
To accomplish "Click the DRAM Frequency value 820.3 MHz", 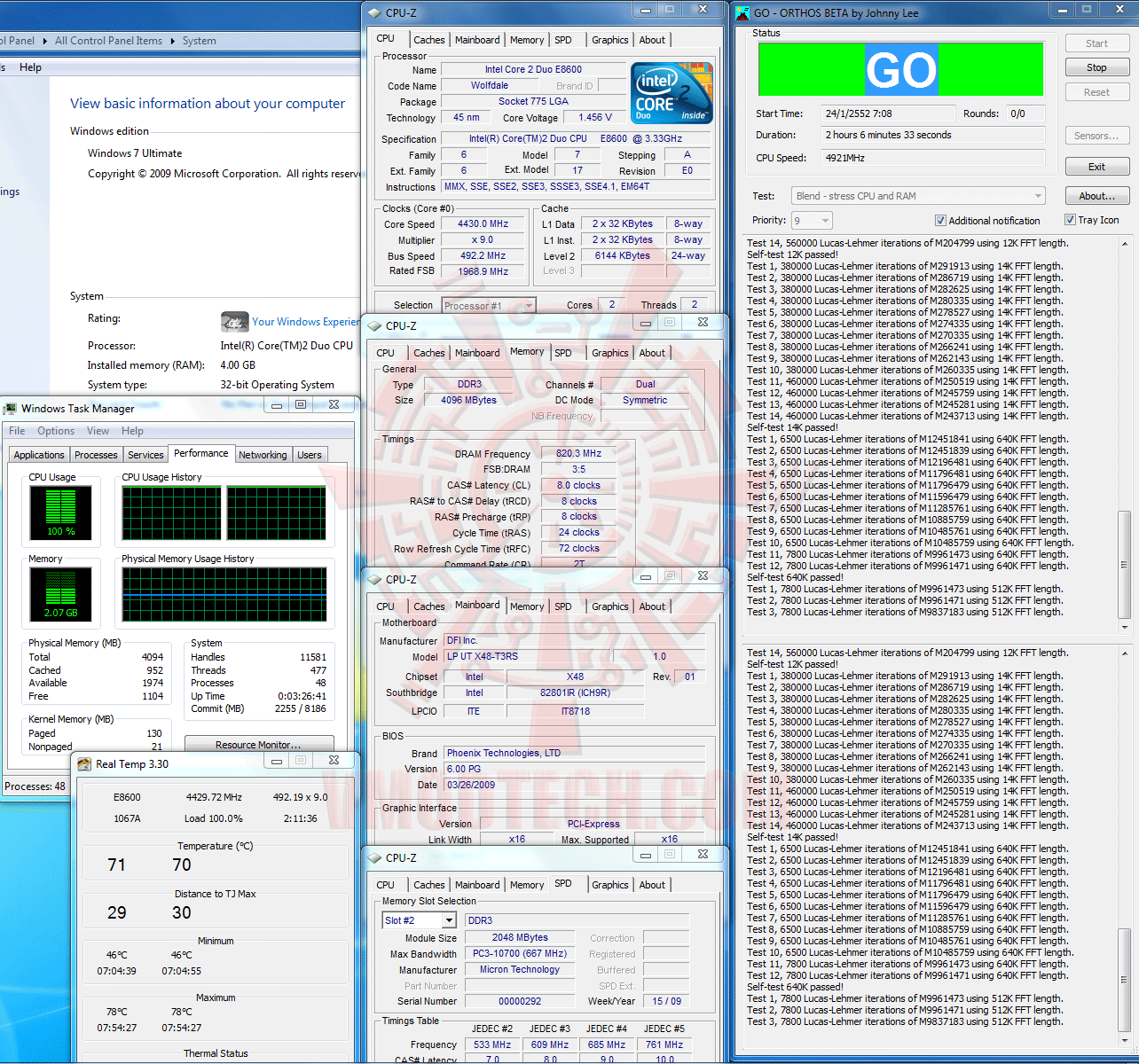I will coord(578,453).
